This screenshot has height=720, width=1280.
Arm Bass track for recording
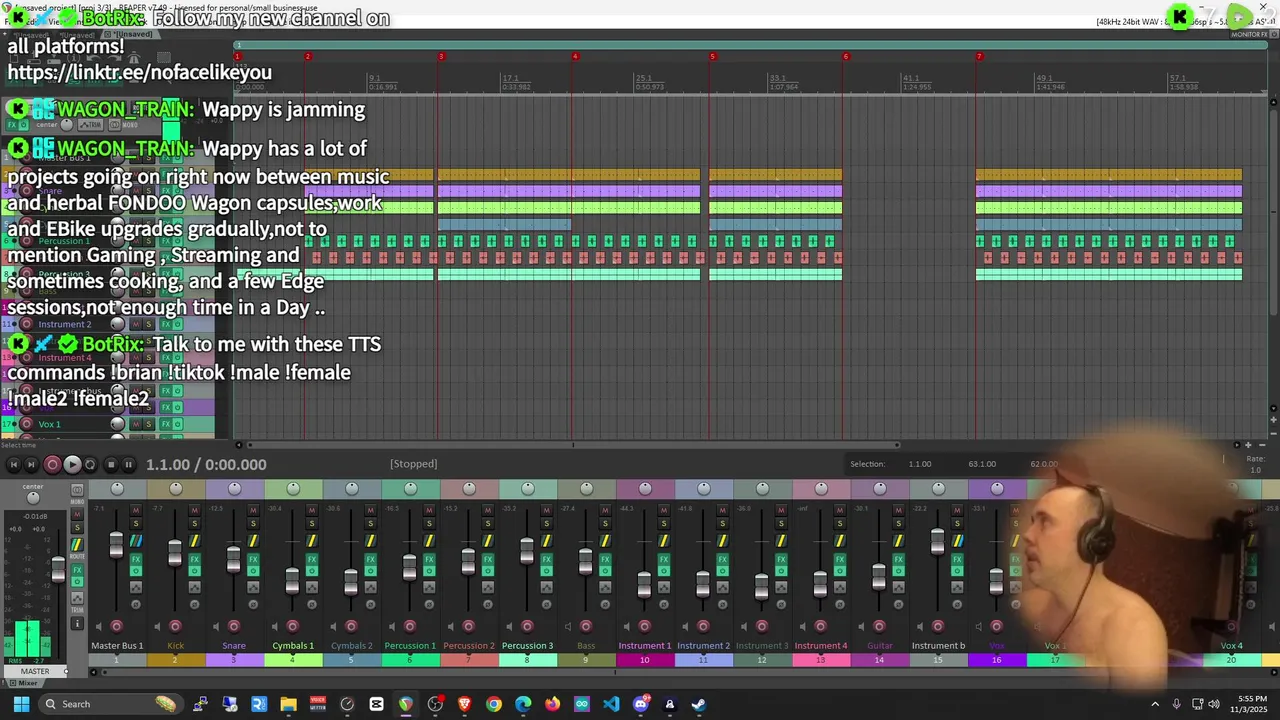(586, 626)
